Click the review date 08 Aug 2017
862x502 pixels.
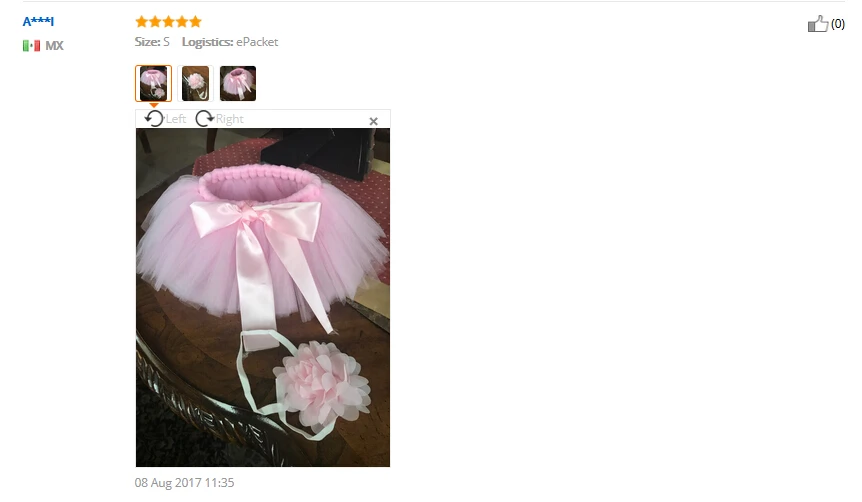tap(184, 483)
